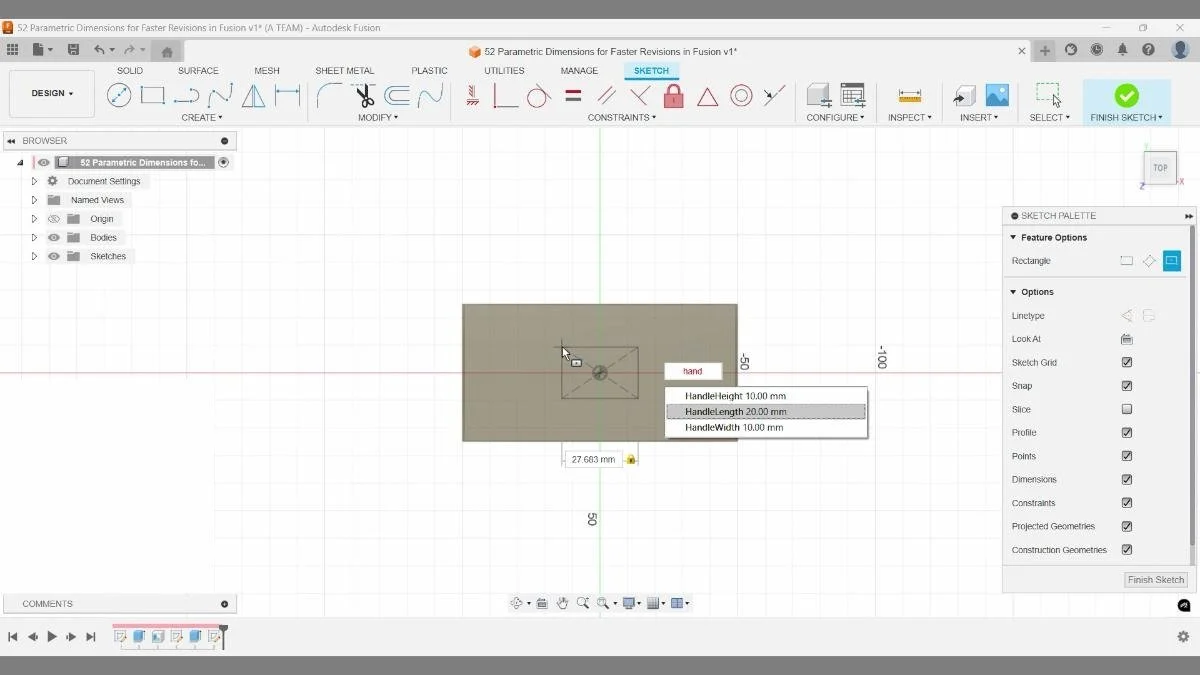Hide the Bodies folder with its eye toggle
Image resolution: width=1200 pixels, height=675 pixels.
[53, 237]
